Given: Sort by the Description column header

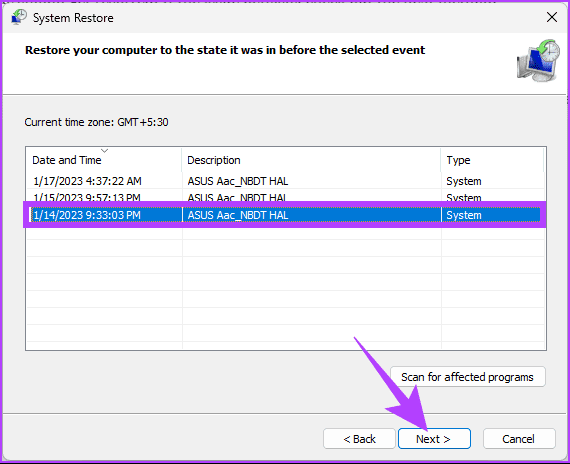Looking at the screenshot, I should [x=311, y=160].
